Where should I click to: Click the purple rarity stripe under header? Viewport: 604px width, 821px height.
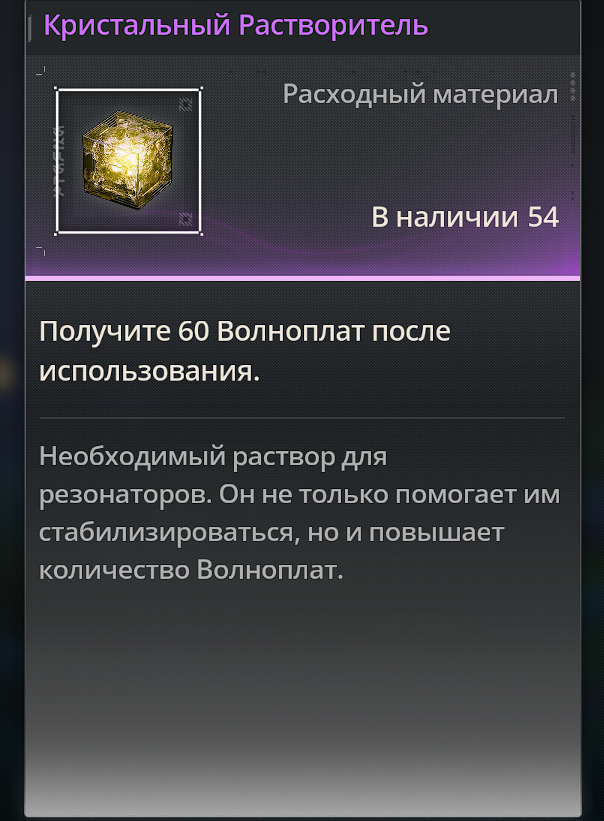click(303, 278)
